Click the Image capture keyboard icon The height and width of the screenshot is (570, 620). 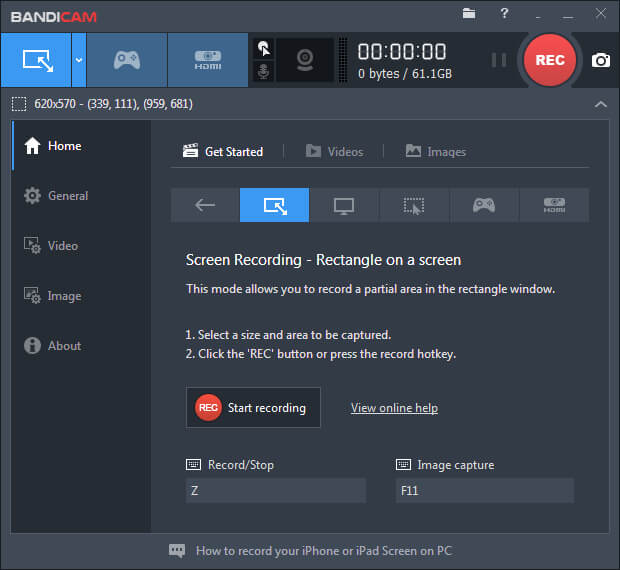[403, 464]
